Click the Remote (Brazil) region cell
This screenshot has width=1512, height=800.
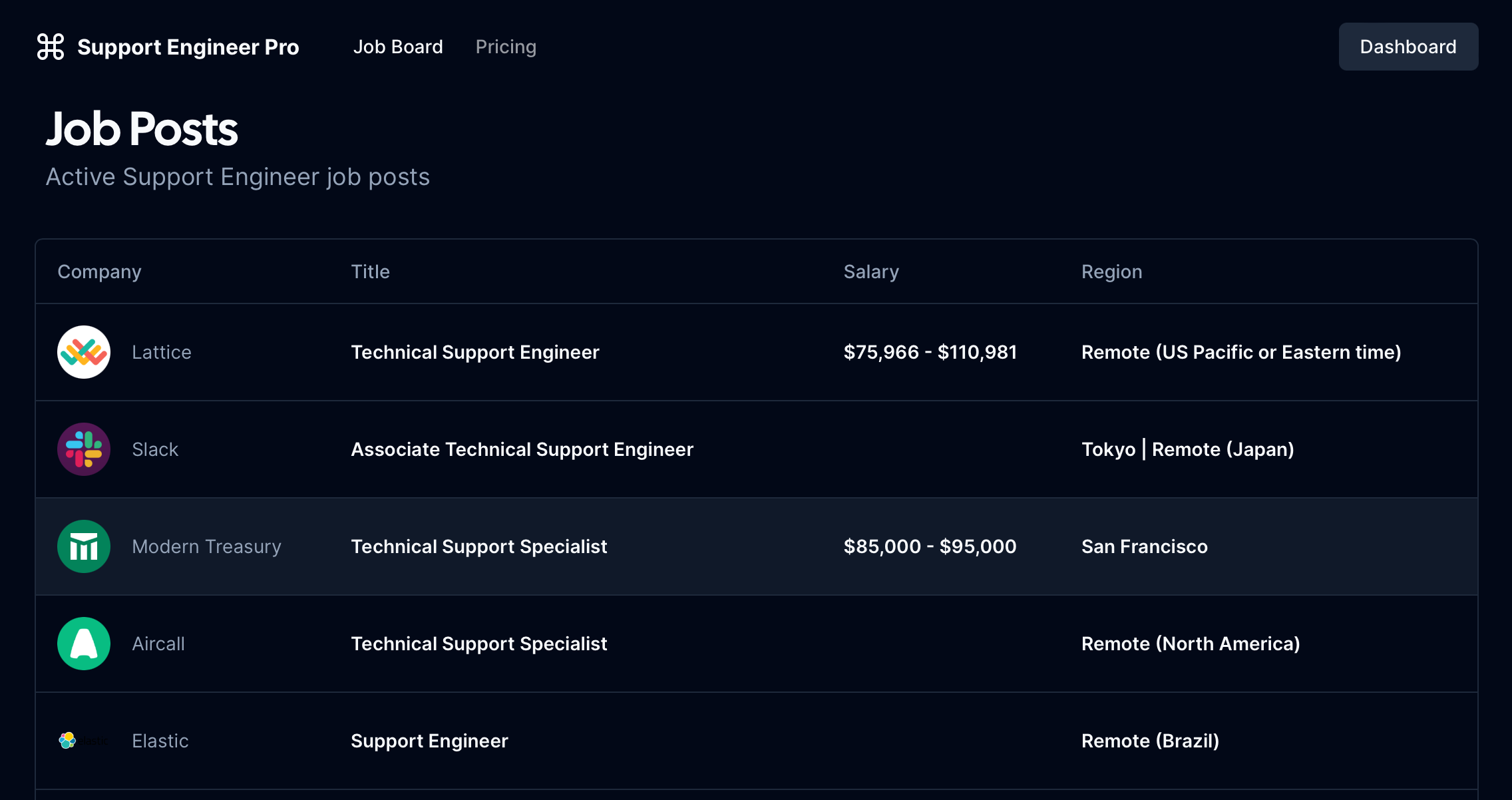click(x=1150, y=741)
